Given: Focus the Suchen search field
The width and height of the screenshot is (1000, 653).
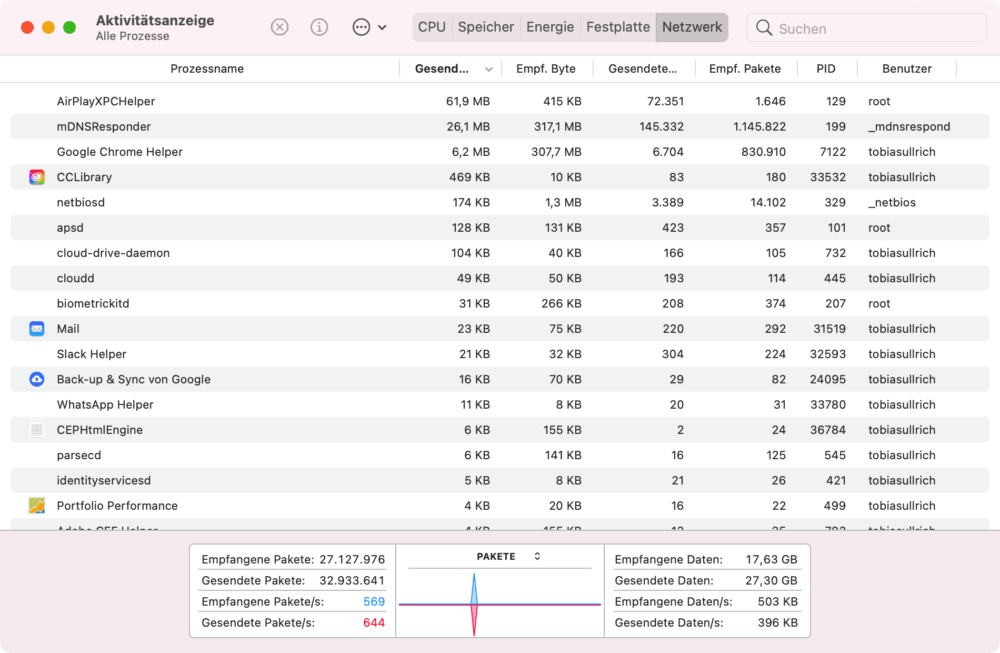Looking at the screenshot, I should 867,28.
